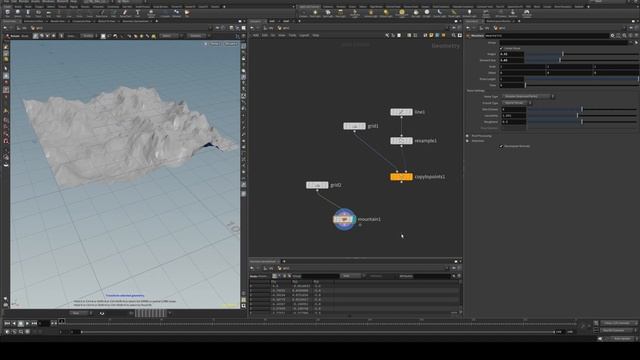Select the line1 node
640x360 pixels.
click(x=401, y=112)
